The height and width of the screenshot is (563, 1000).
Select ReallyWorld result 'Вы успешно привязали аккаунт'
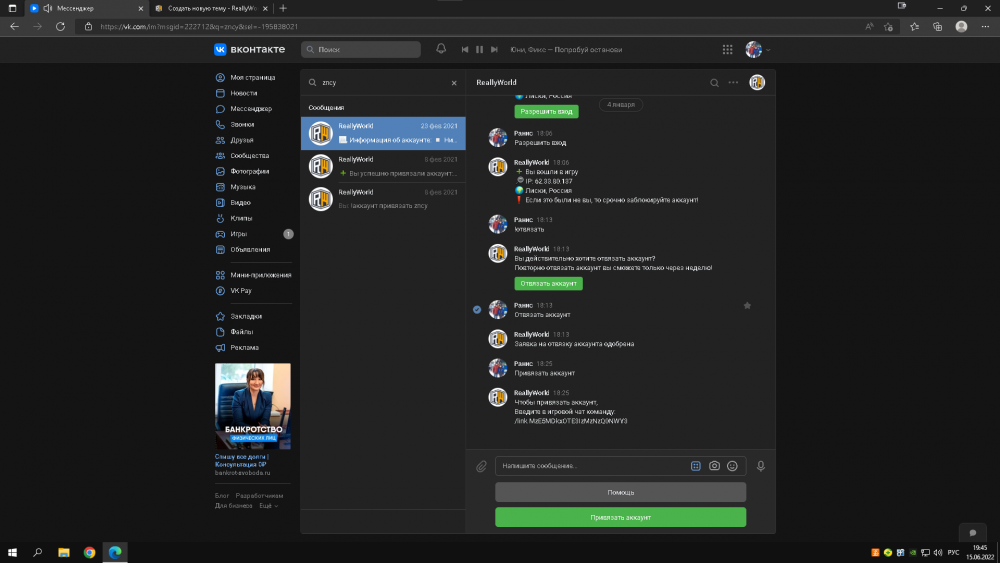(383, 166)
